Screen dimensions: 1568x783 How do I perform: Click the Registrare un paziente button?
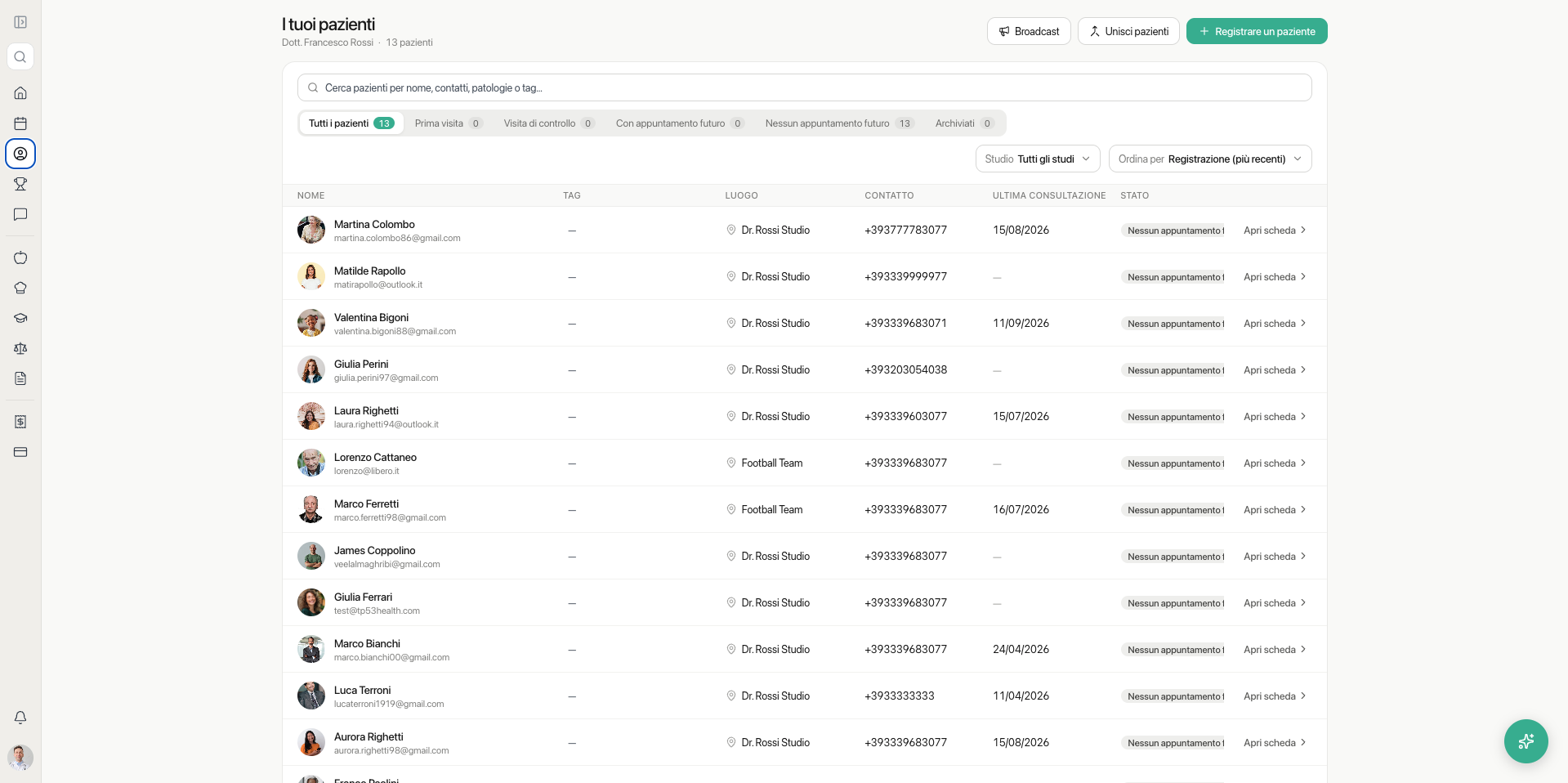(x=1257, y=31)
